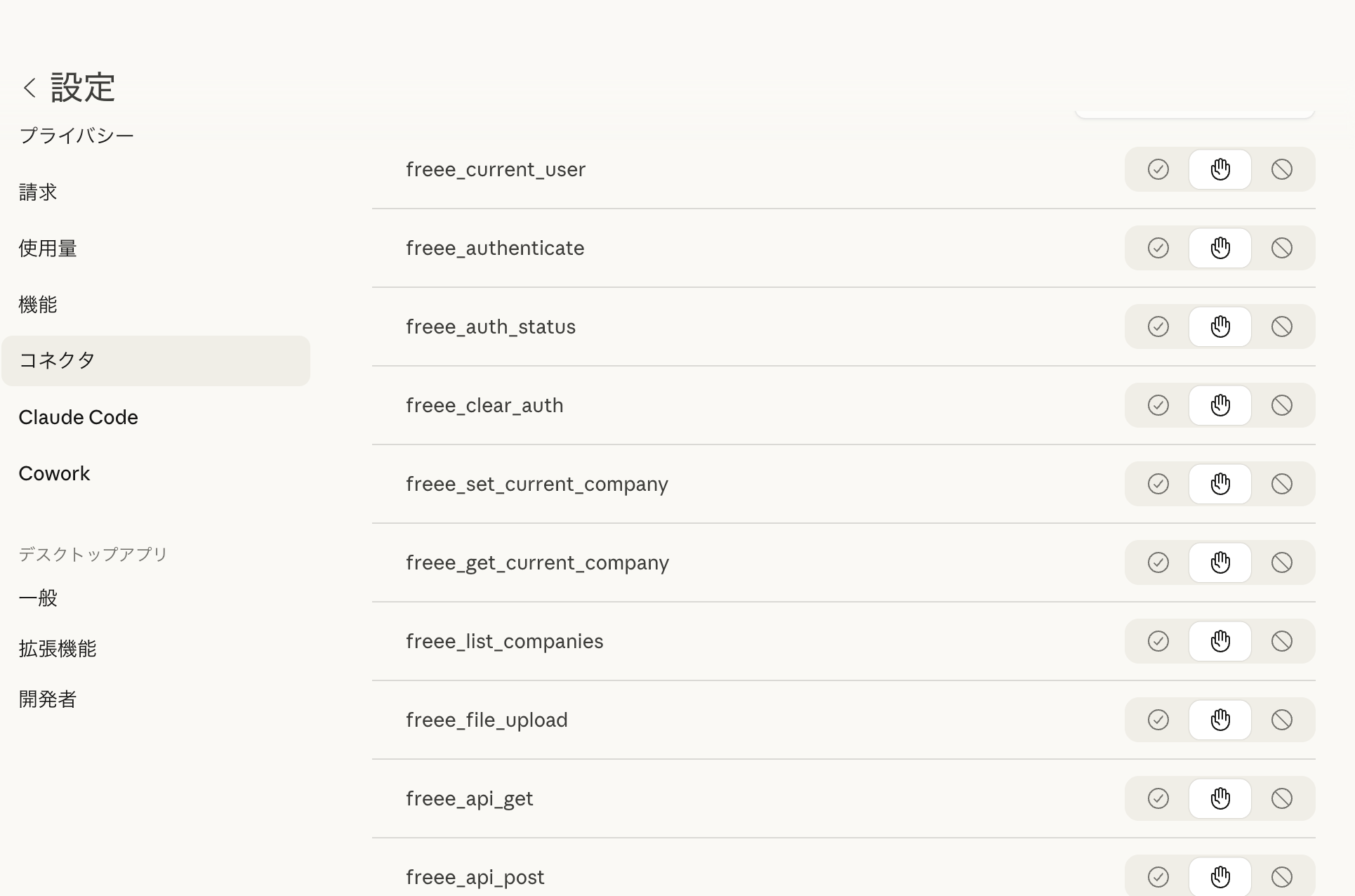
Task: Block the freee_api_get tool
Action: [1281, 798]
